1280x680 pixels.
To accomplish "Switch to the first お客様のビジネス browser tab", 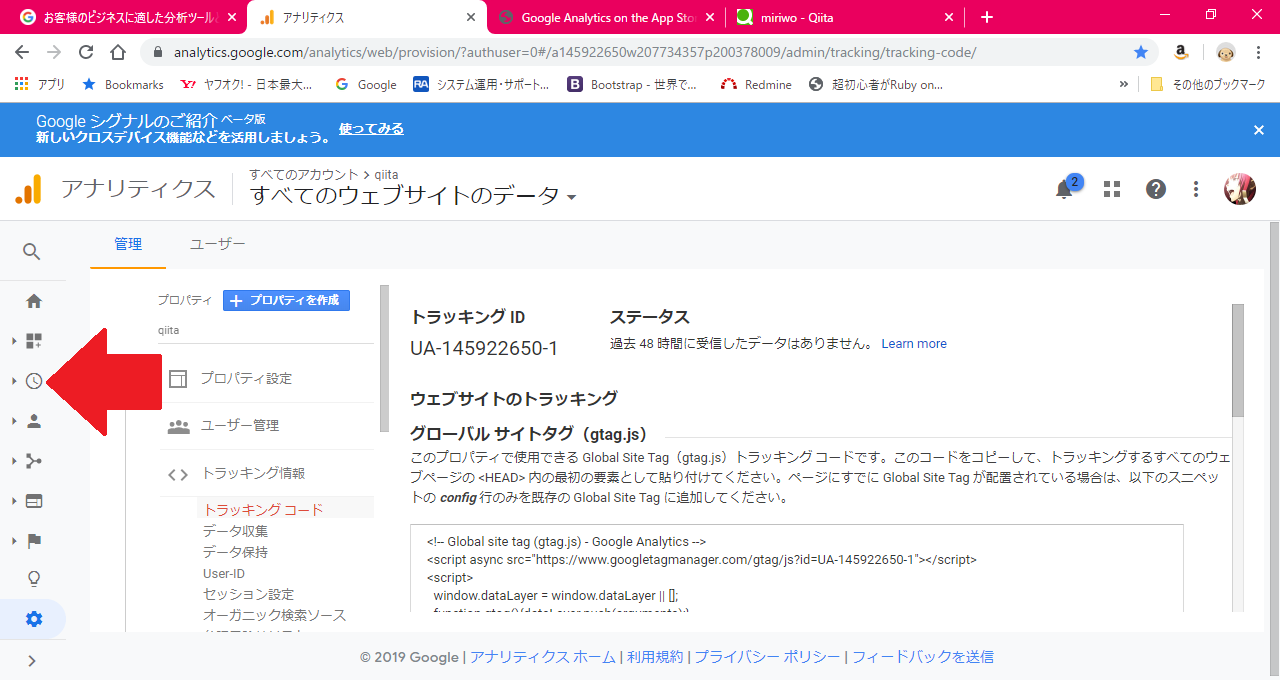I will [130, 17].
